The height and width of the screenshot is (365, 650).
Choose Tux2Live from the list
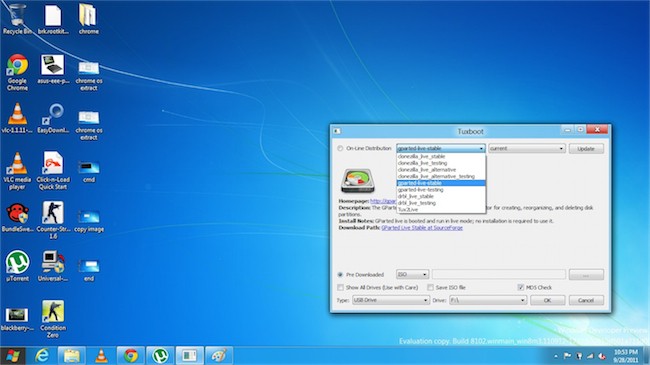(441, 209)
